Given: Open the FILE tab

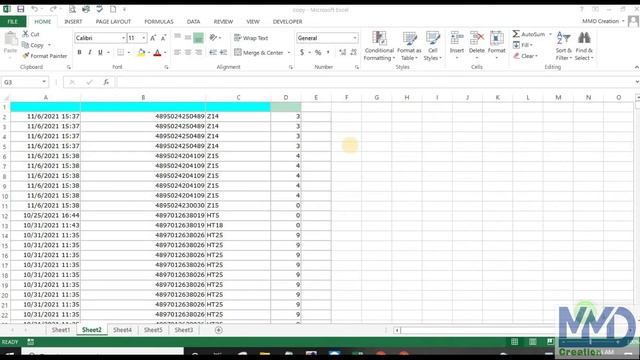Looking at the screenshot, I should pyautogui.click(x=13, y=22).
